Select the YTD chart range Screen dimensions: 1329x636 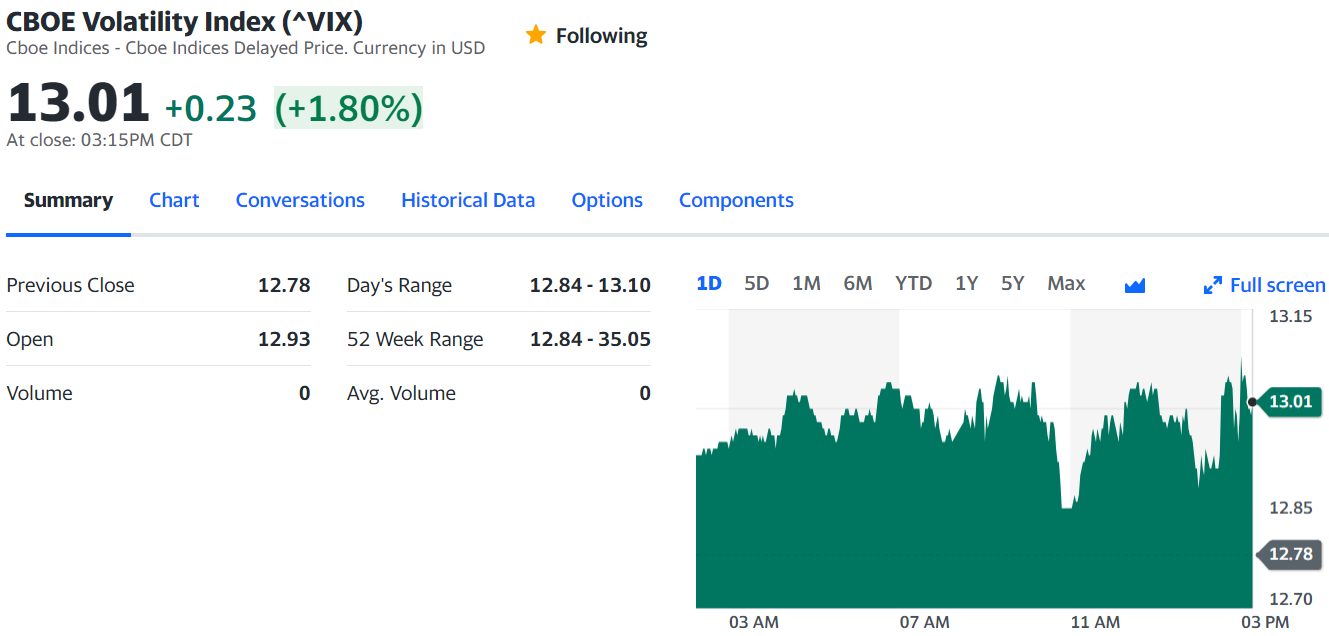914,283
